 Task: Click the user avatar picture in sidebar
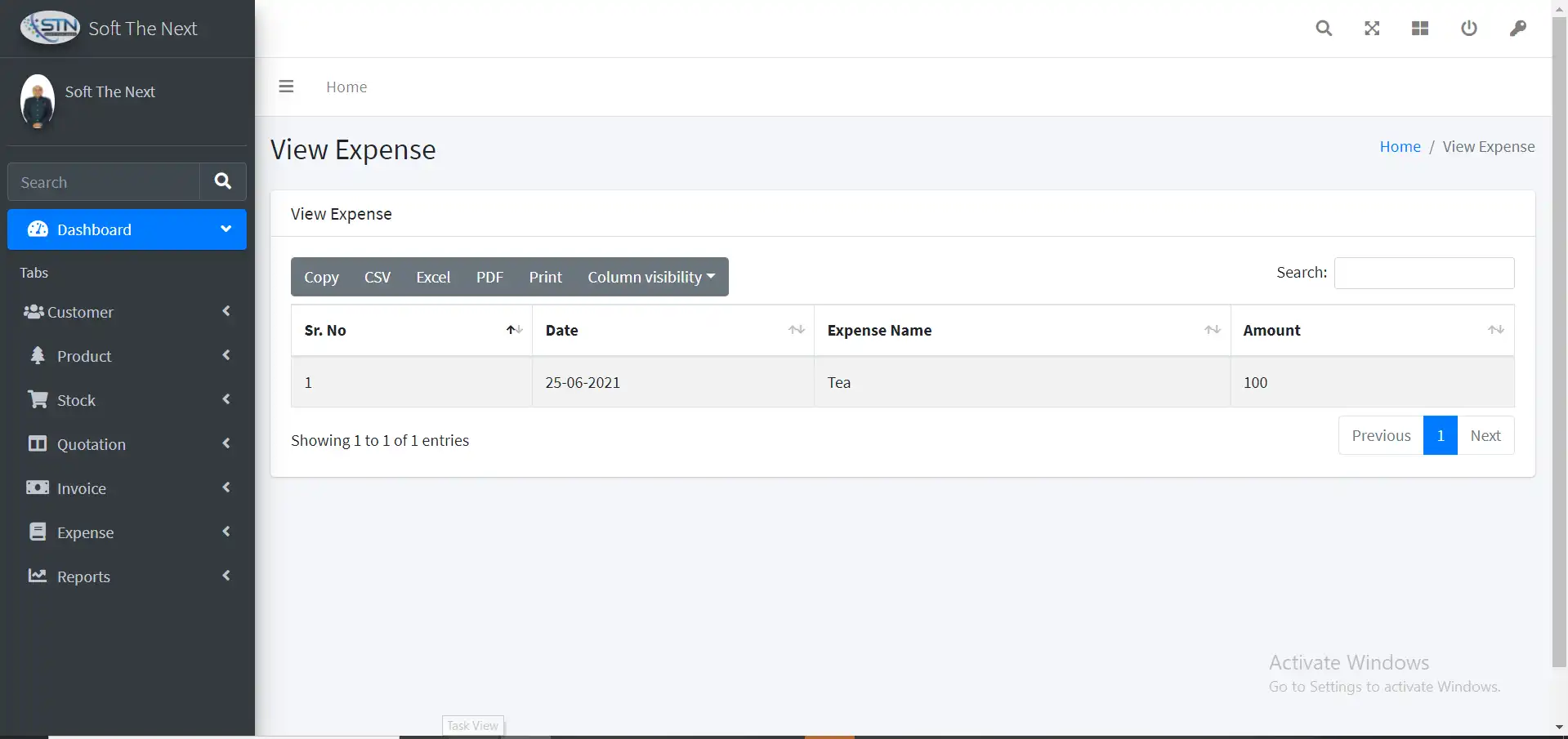coord(38,101)
